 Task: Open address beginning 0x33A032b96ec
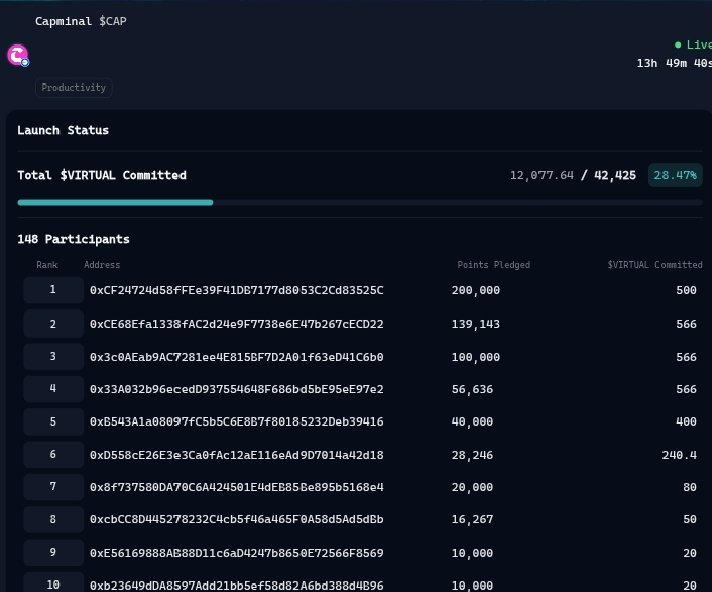(237, 389)
